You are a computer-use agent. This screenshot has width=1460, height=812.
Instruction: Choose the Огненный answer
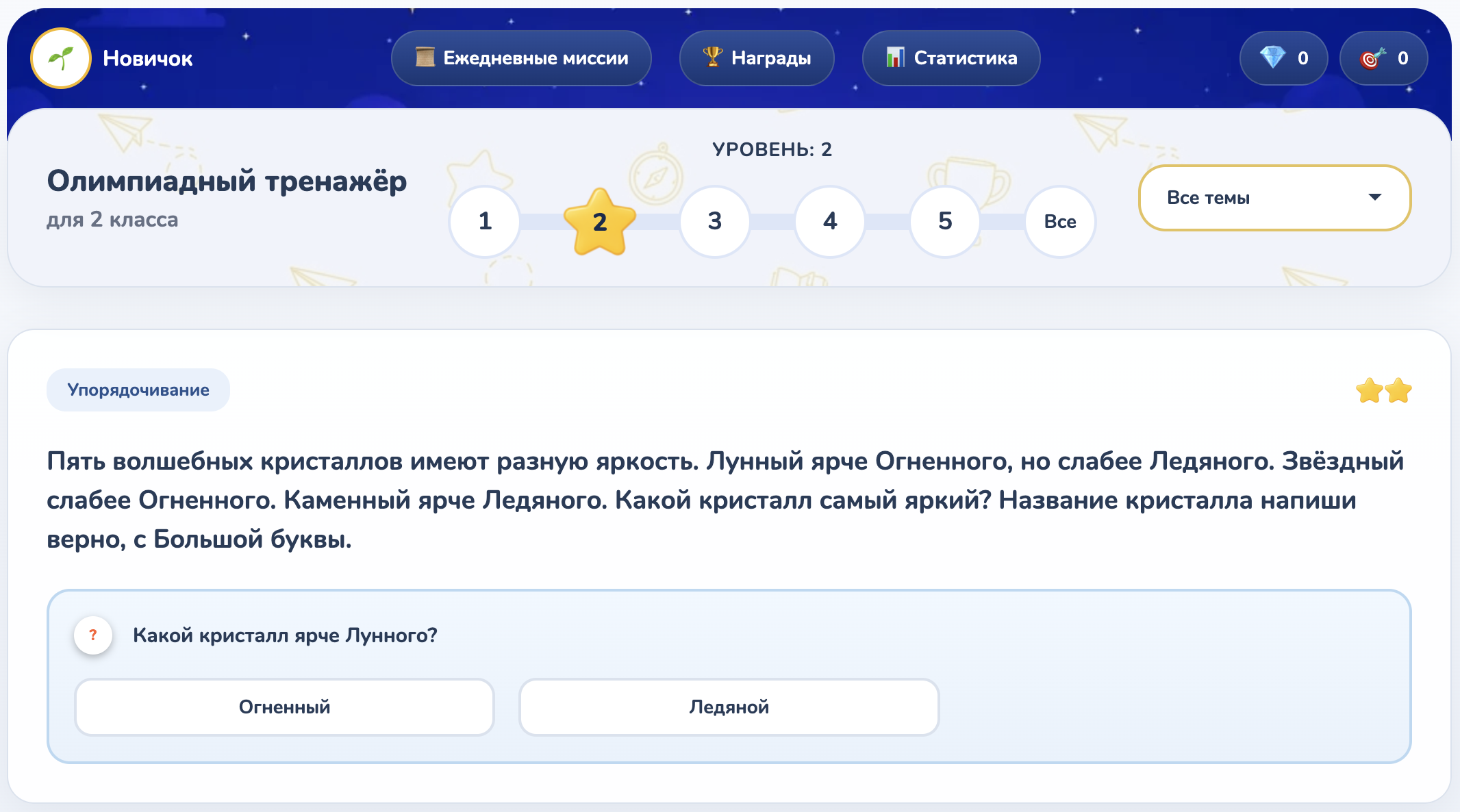click(284, 707)
